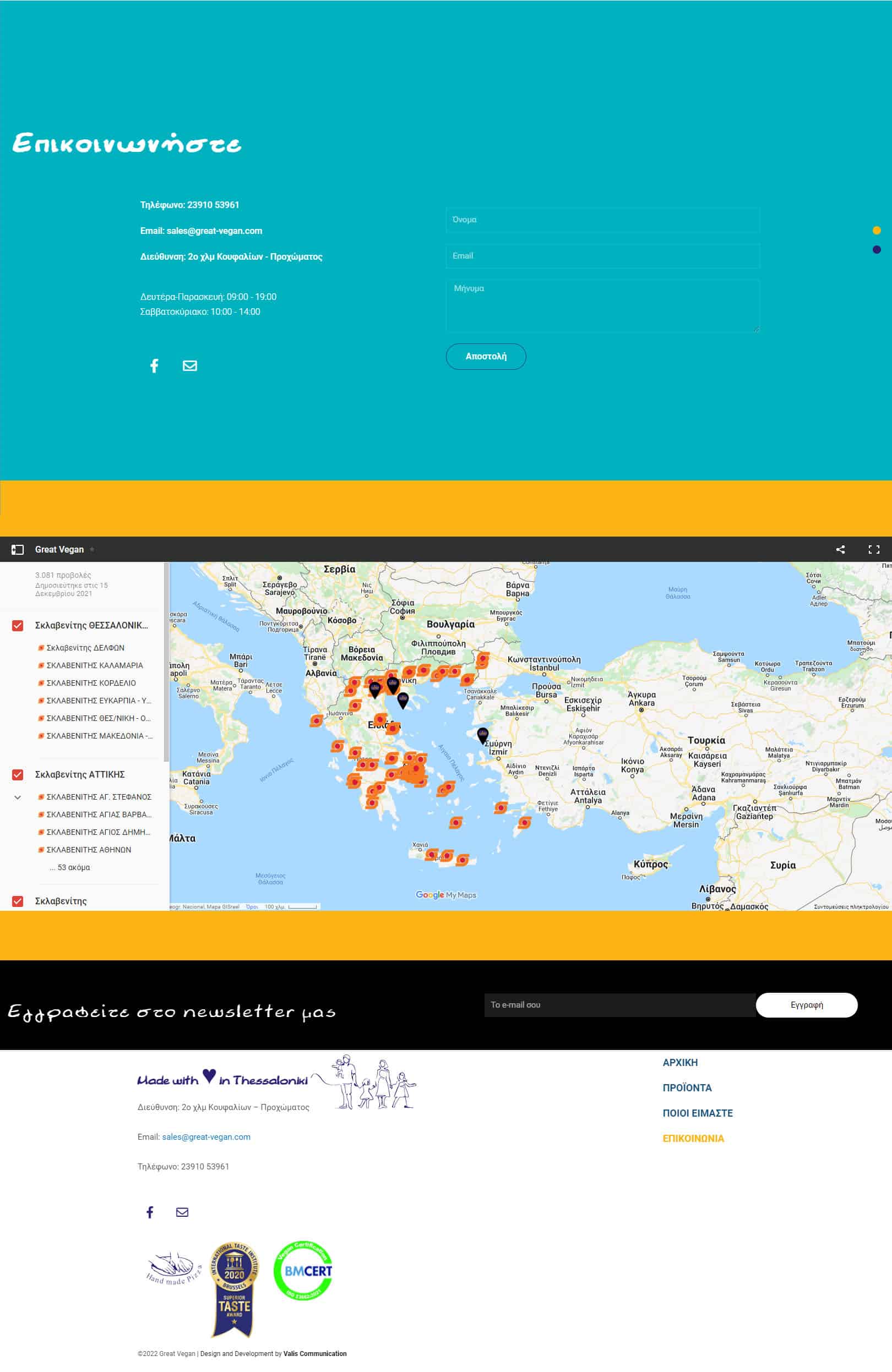Viewport: 892px width, 1372px height.
Task: Open the ΠΡΟΪΟΝΤΑ footer menu item
Action: pos(687,1088)
